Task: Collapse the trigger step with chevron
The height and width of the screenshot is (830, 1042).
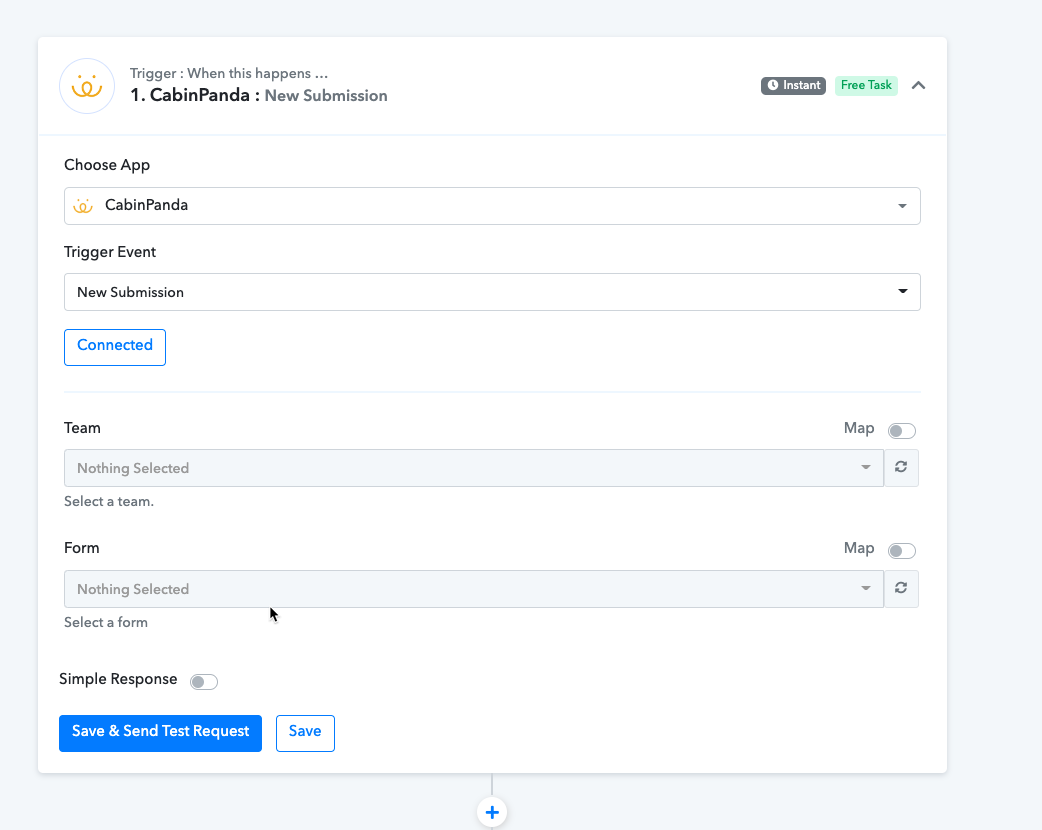Action: click(918, 85)
